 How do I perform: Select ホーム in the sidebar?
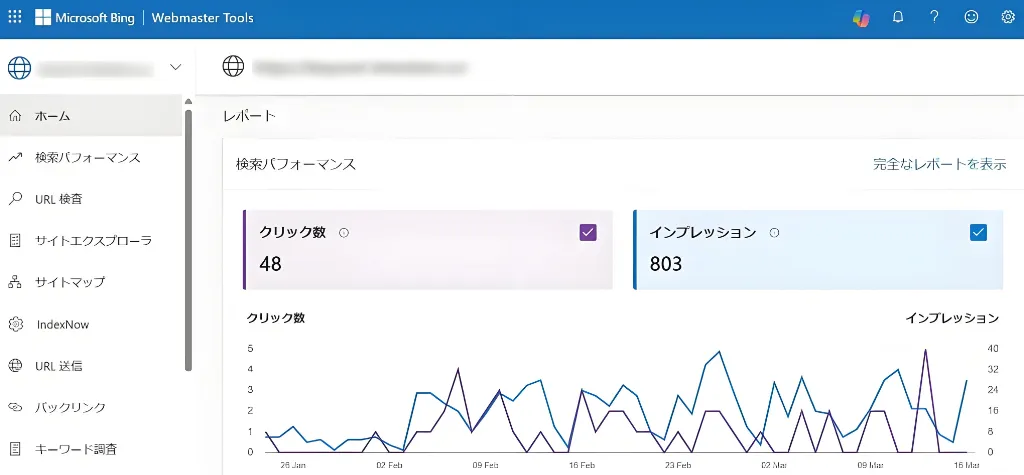click(x=52, y=116)
